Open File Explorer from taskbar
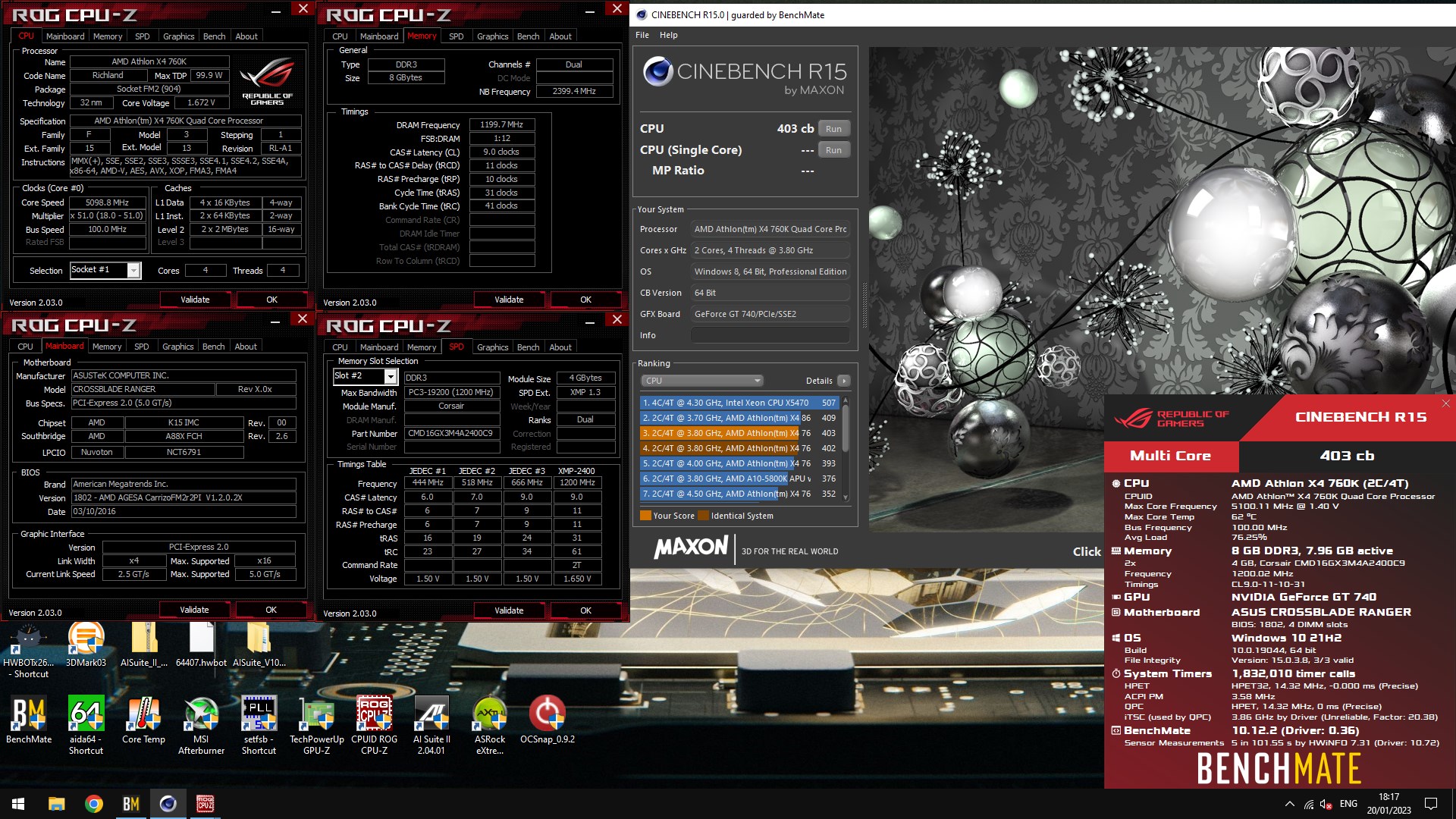 56,804
